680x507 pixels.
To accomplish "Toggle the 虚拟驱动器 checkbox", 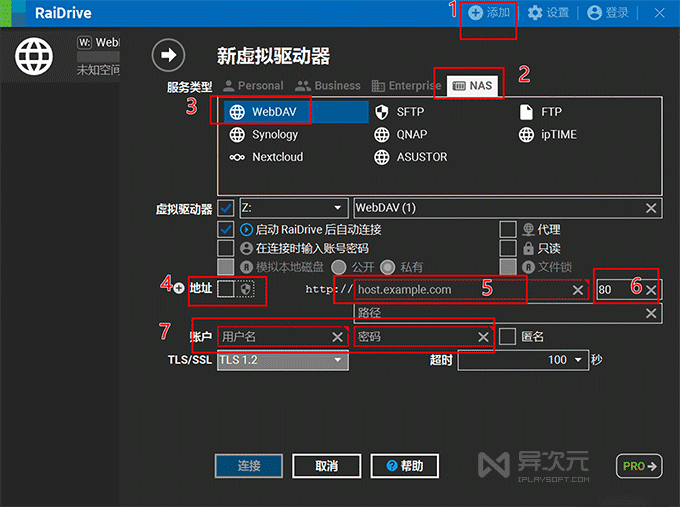I will 226,208.
